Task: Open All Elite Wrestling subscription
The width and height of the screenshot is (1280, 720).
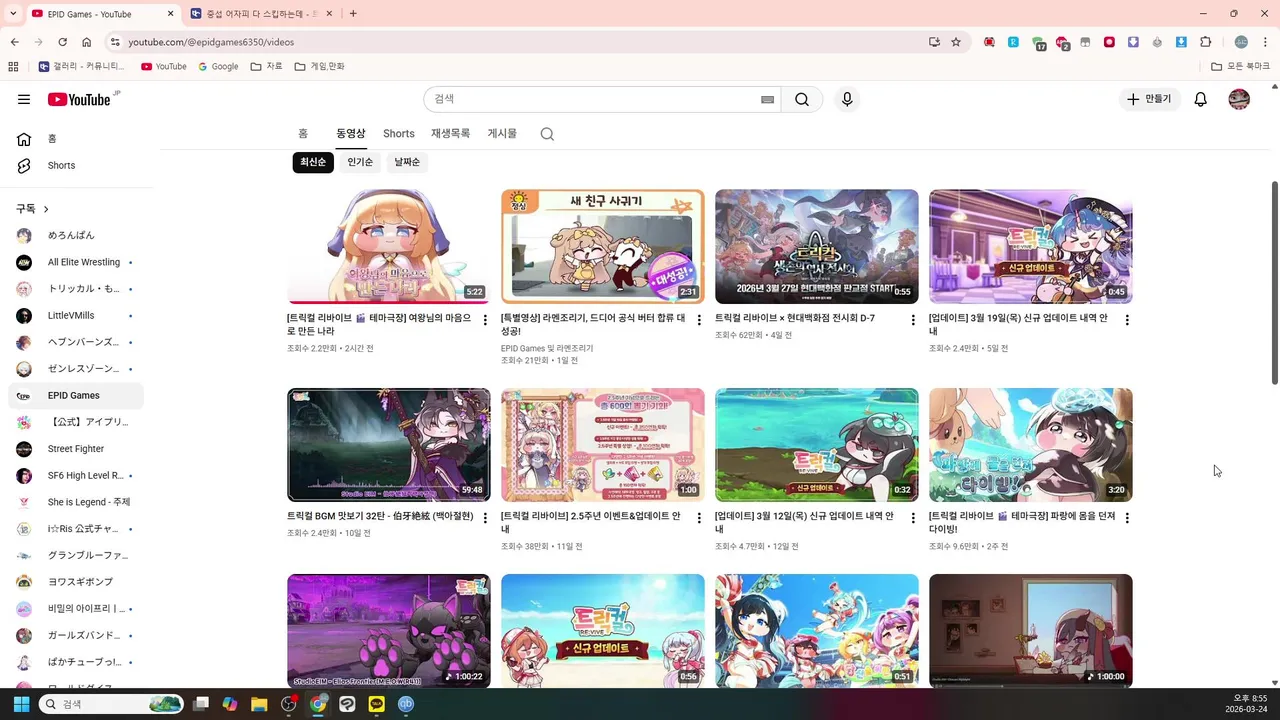Action: tap(78, 262)
